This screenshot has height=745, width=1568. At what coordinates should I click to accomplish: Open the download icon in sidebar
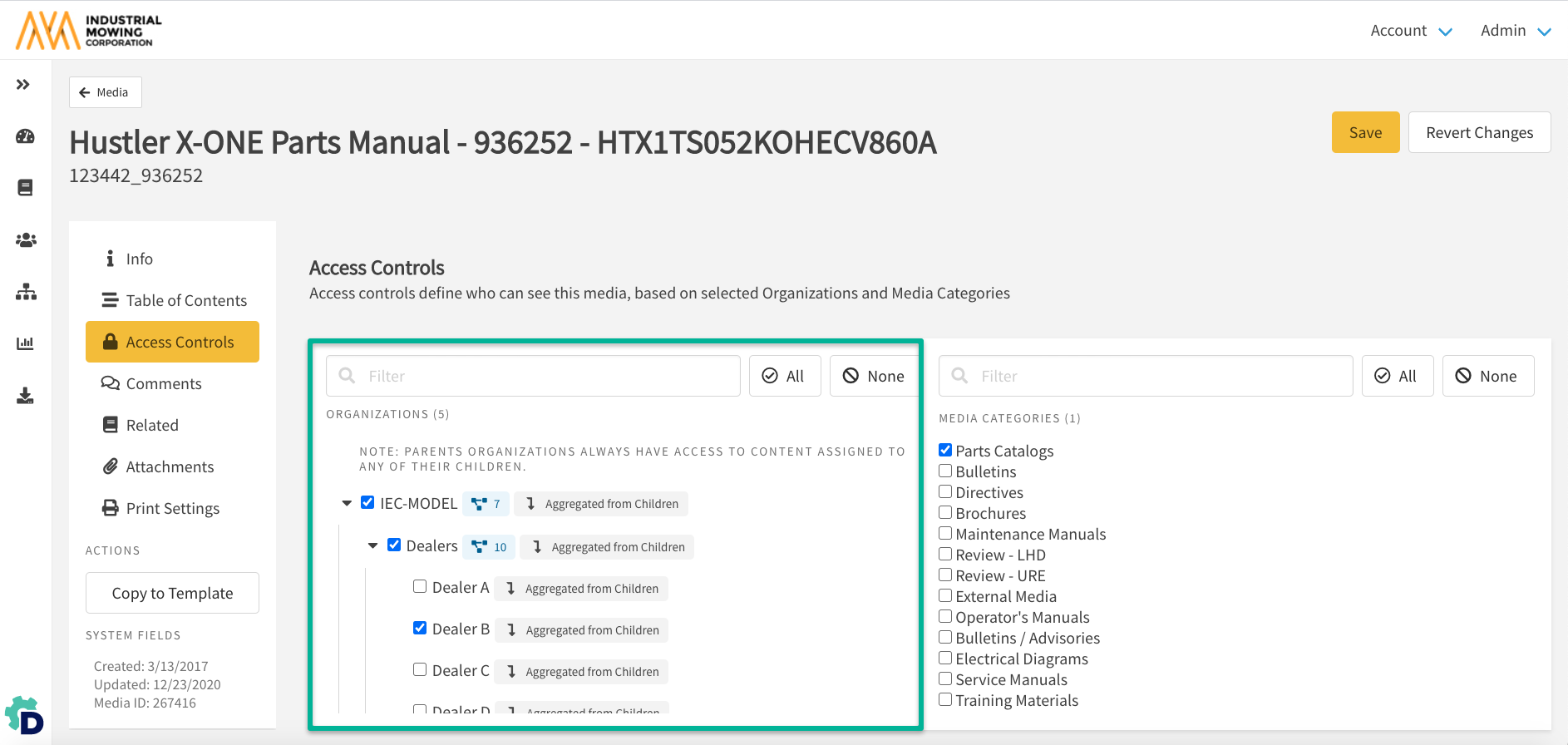click(x=25, y=396)
